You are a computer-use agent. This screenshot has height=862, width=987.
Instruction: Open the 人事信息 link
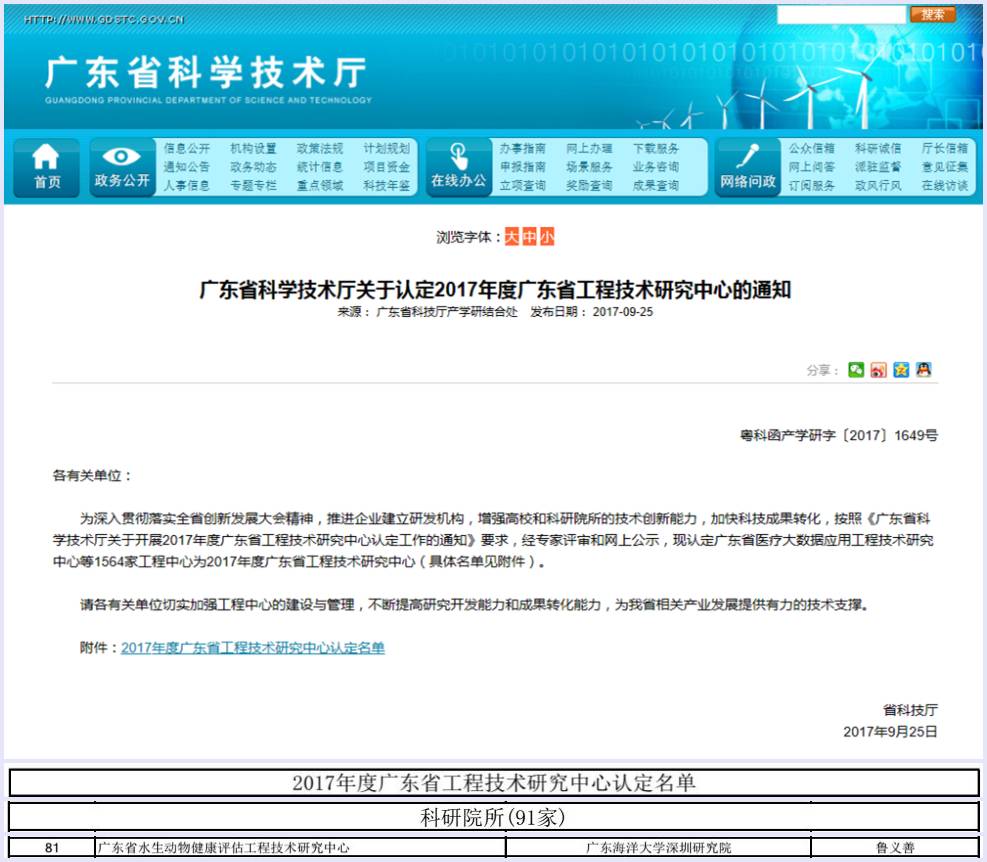186,186
